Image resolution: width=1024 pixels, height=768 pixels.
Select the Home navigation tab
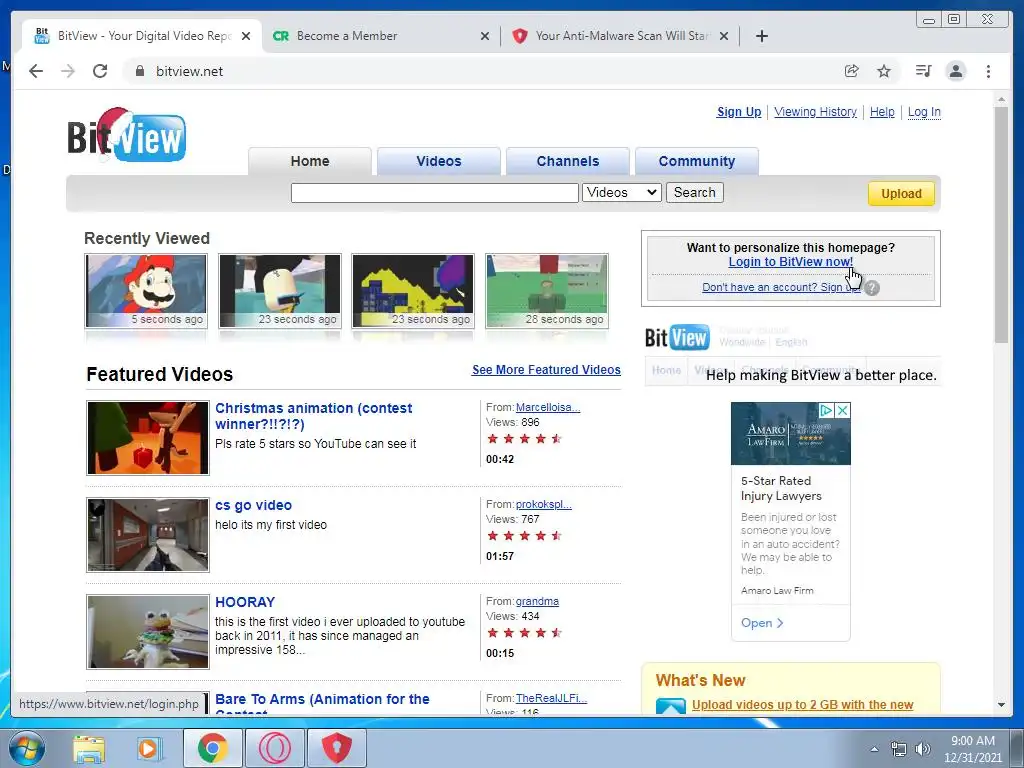click(x=310, y=161)
